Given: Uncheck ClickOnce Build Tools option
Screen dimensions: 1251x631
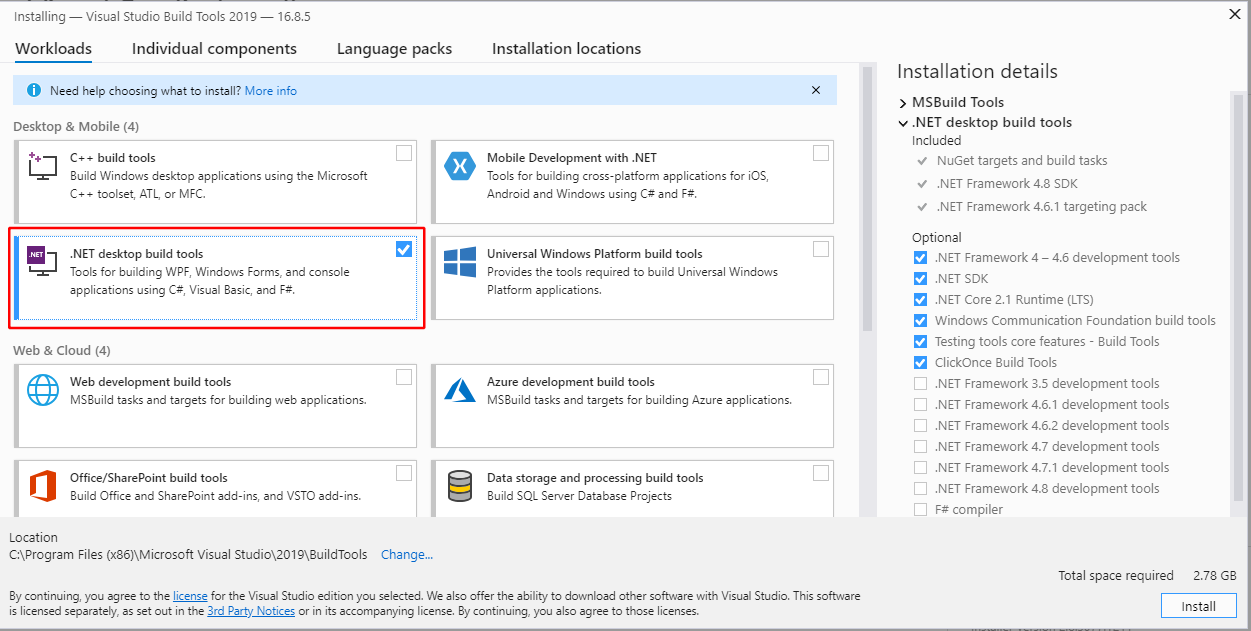Looking at the screenshot, I should point(920,363).
